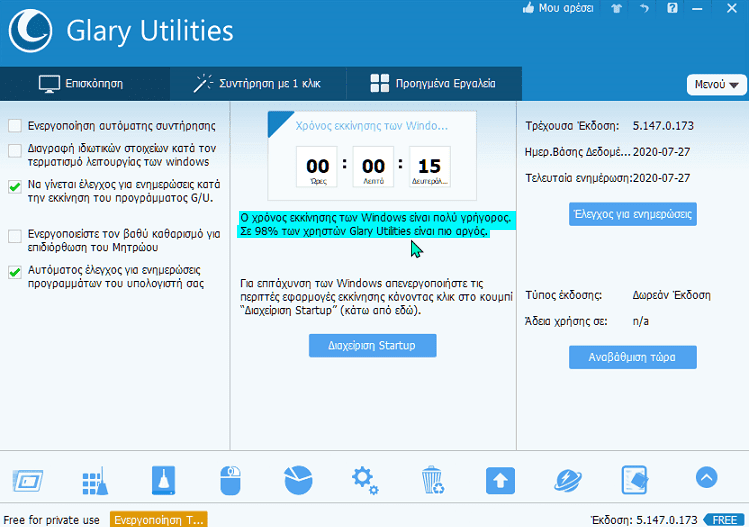The width and height of the screenshot is (749, 527).
Task: Click the seconds counter showing 15
Action: (429, 167)
